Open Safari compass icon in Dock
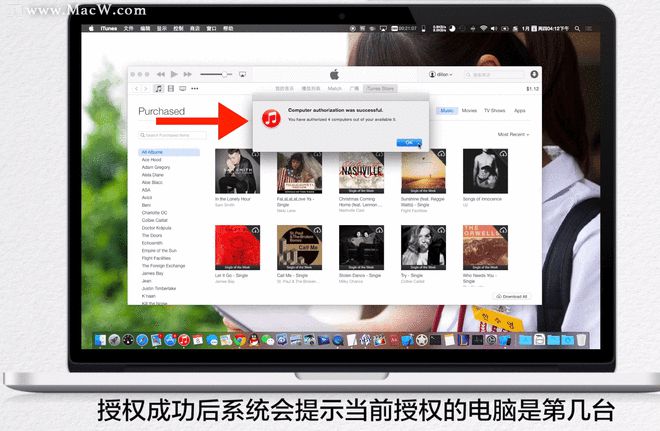This screenshot has height=431, width=660. click(x=142, y=340)
